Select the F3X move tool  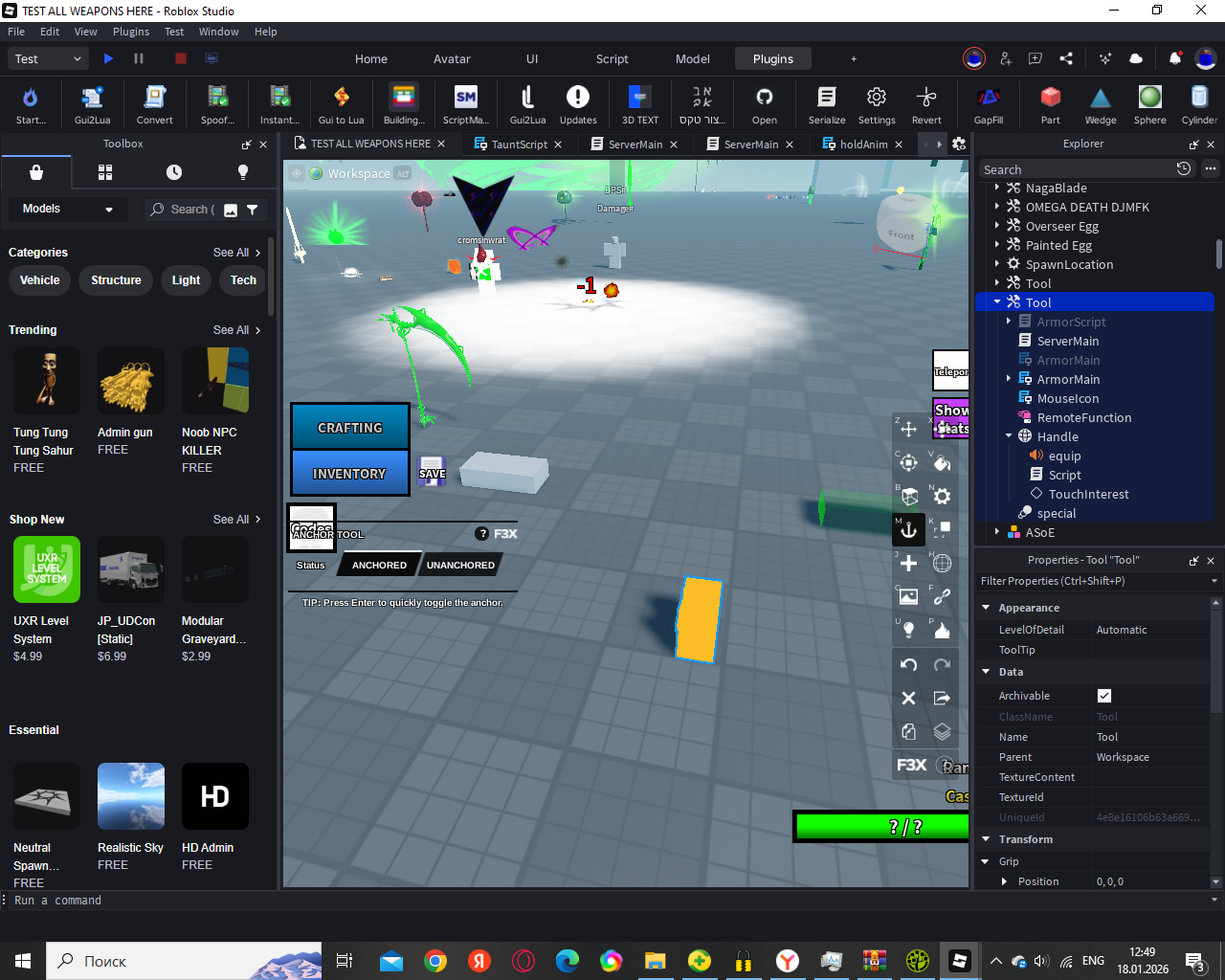point(908,429)
